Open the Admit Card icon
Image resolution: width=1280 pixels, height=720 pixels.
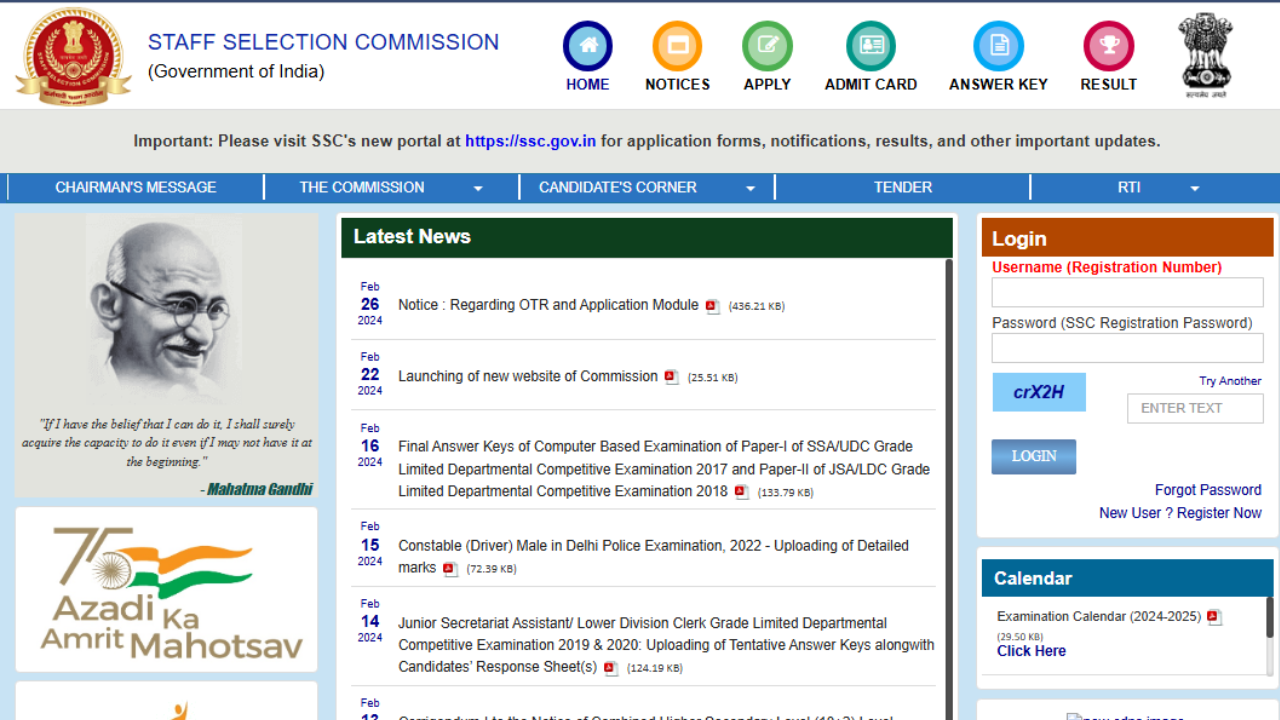(870, 46)
